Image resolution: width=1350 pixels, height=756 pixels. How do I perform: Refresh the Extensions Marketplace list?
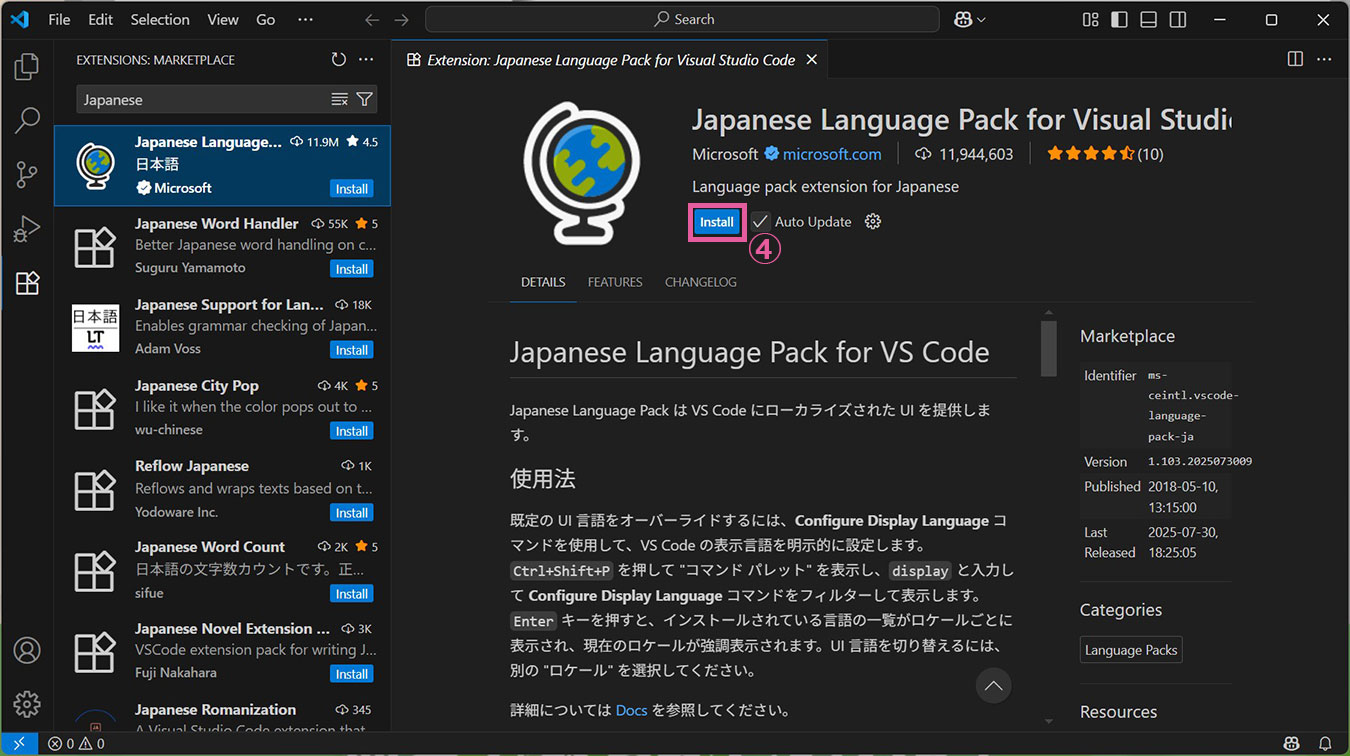(x=339, y=60)
